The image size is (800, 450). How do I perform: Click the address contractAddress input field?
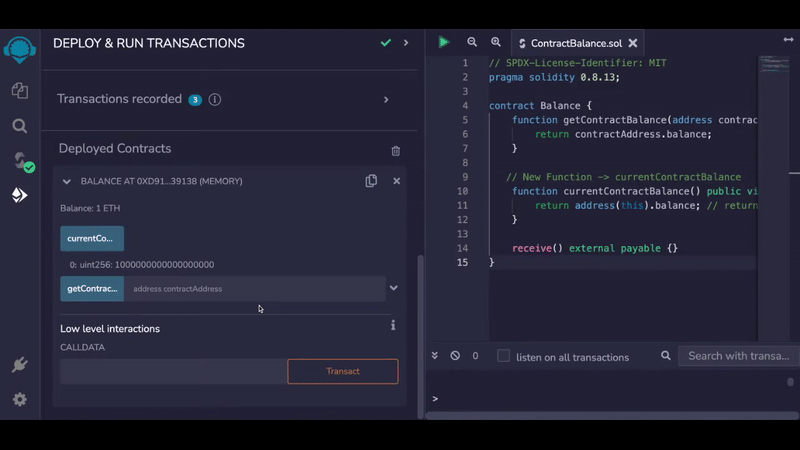click(254, 289)
